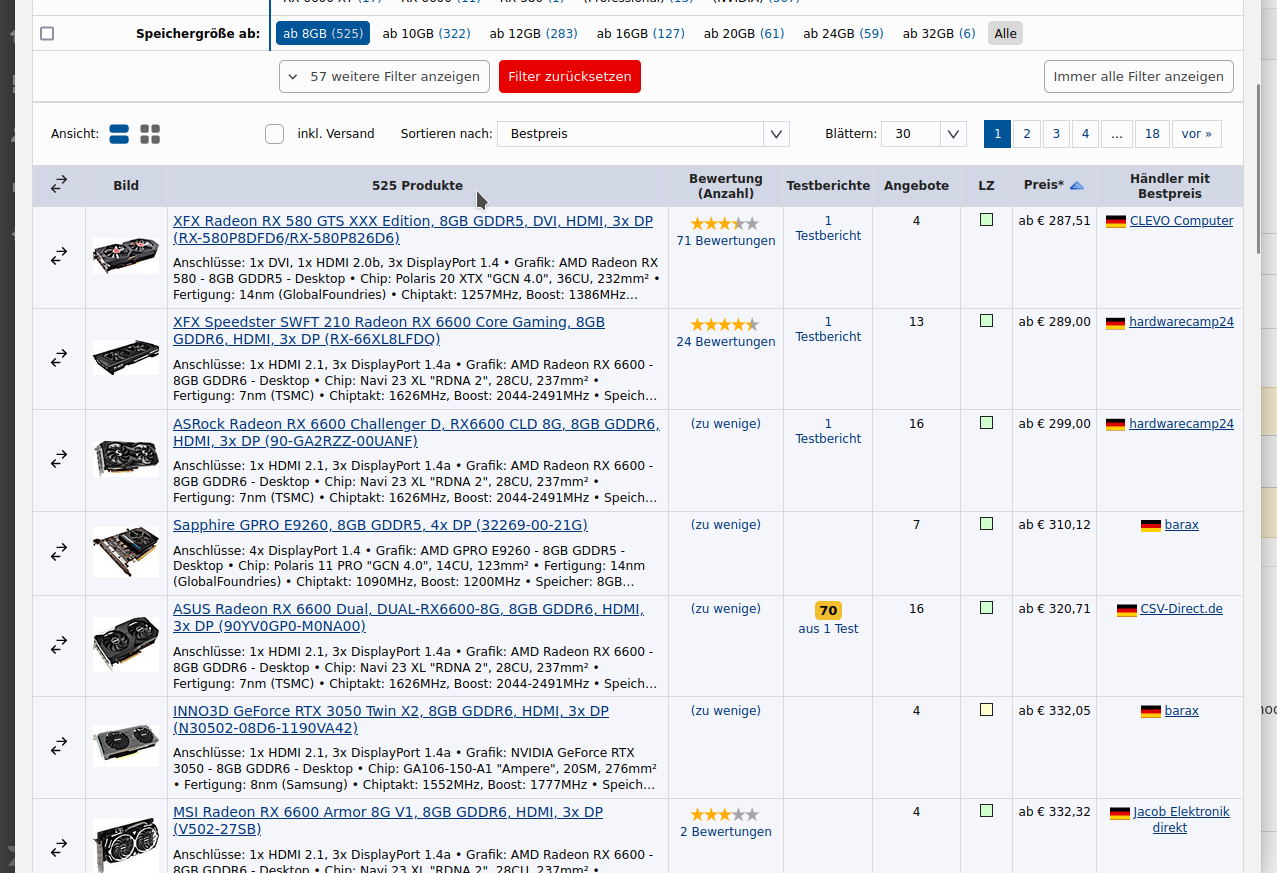
Task: Select current page 1 in pagination
Action: pos(997,134)
